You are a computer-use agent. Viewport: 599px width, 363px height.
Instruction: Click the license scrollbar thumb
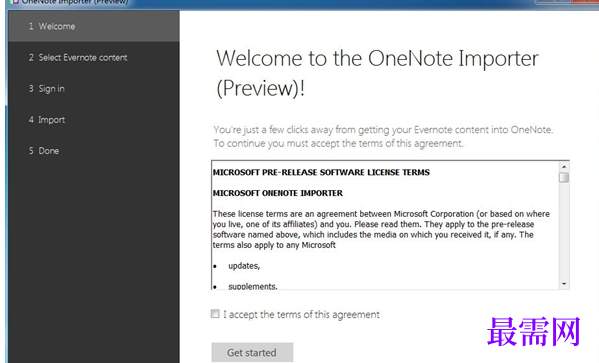(x=564, y=178)
